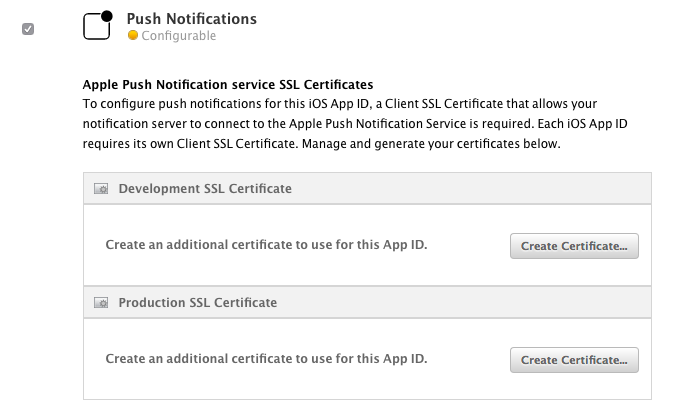Viewport: 682px width, 412px height.
Task: Click the Push Notifications app icon
Action: point(97,27)
